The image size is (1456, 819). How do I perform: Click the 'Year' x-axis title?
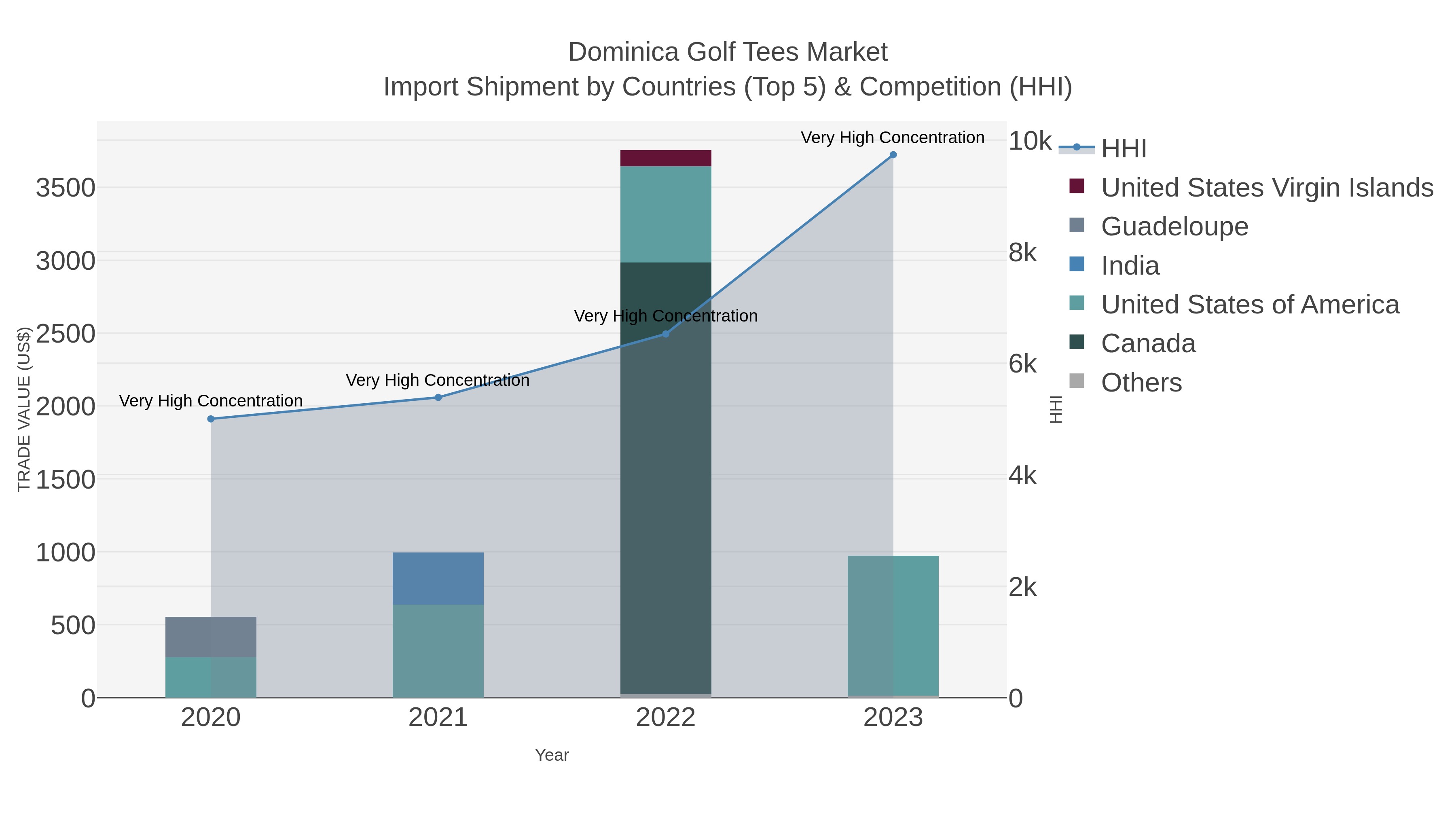(x=552, y=755)
